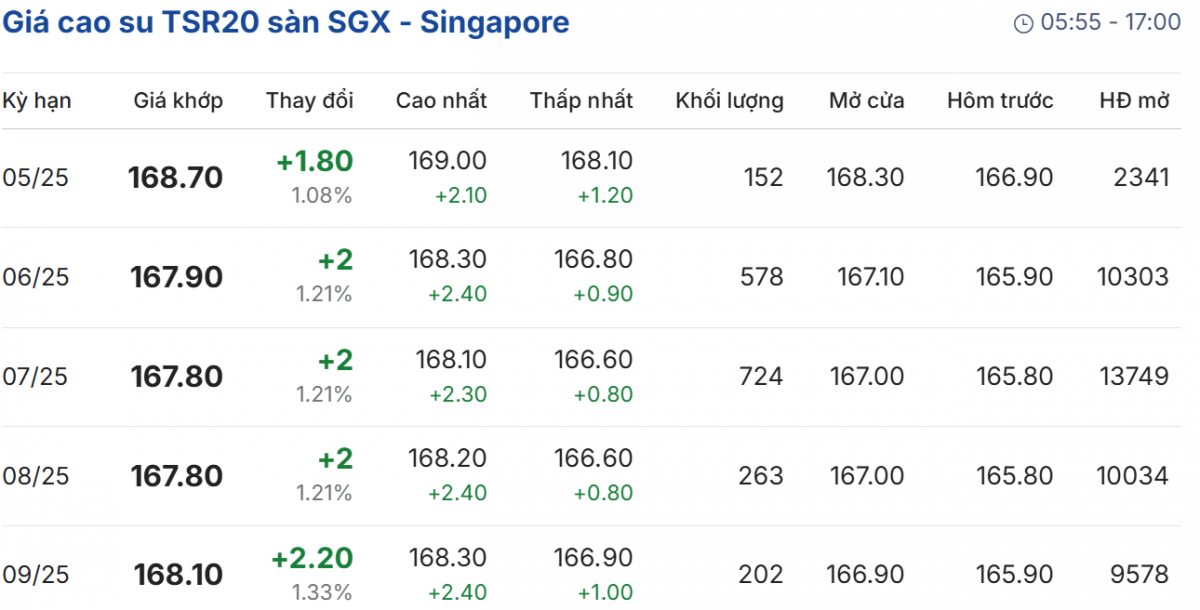
Task: Click the Cao nhất column header
Action: click(x=441, y=101)
